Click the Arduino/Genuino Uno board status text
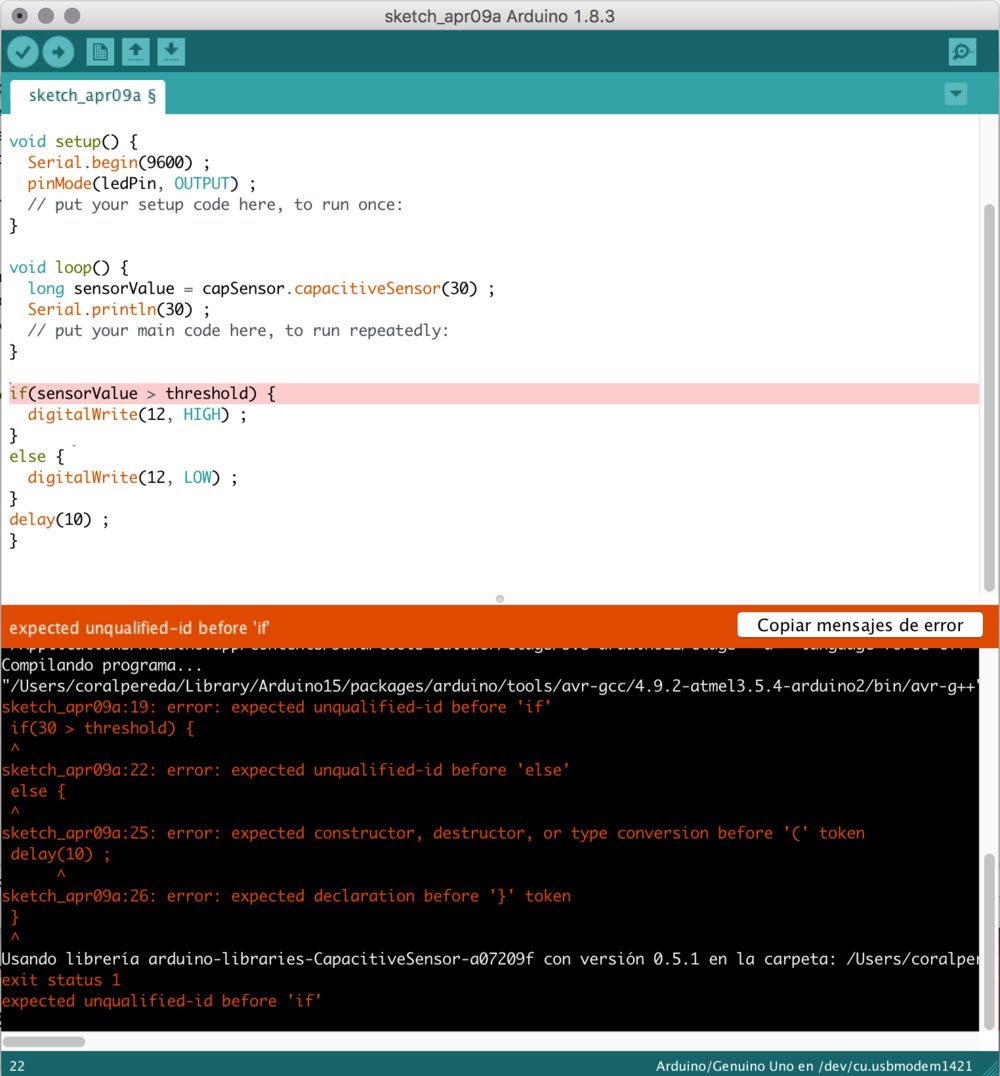Screen dimensions: 1000x1076 coord(813,1066)
